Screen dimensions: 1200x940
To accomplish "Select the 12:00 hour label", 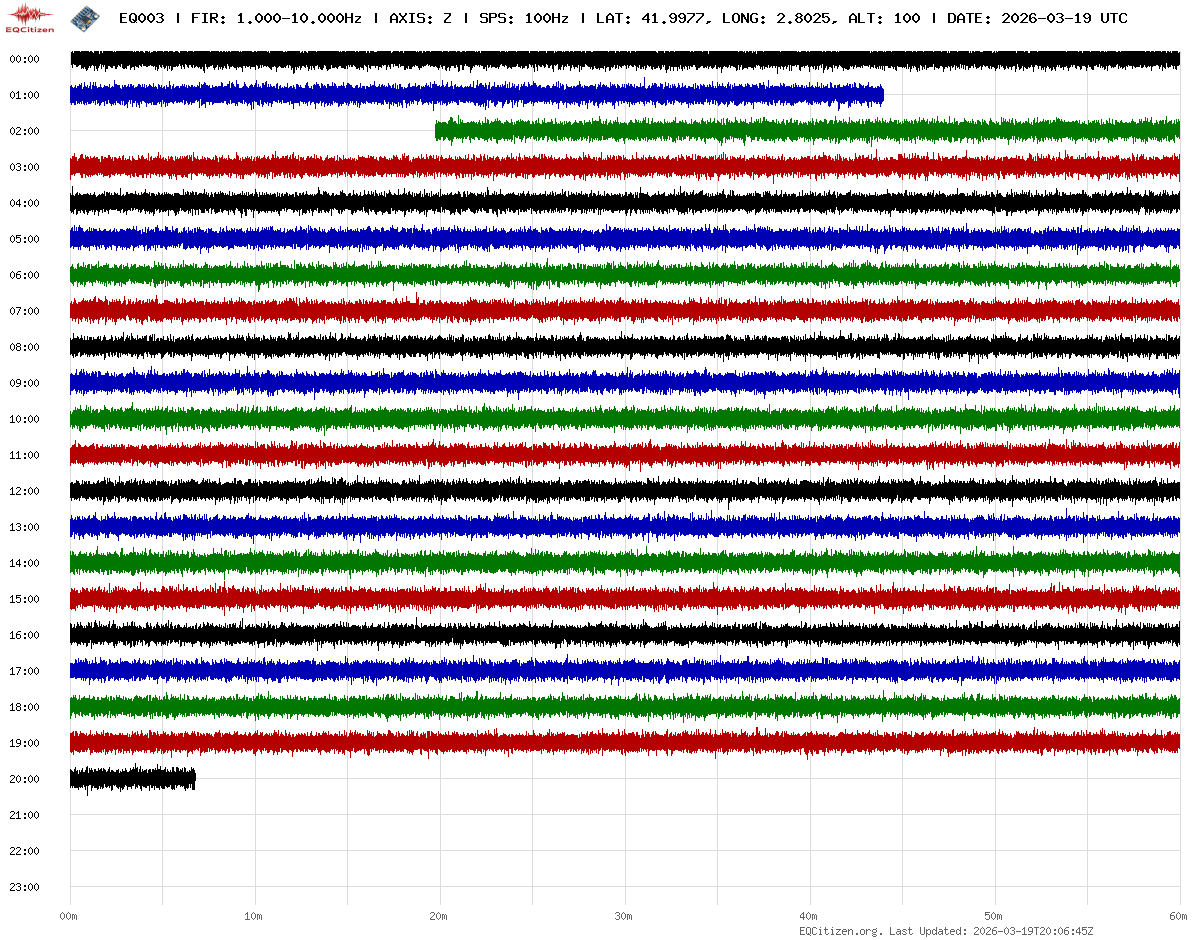I will (x=23, y=491).
